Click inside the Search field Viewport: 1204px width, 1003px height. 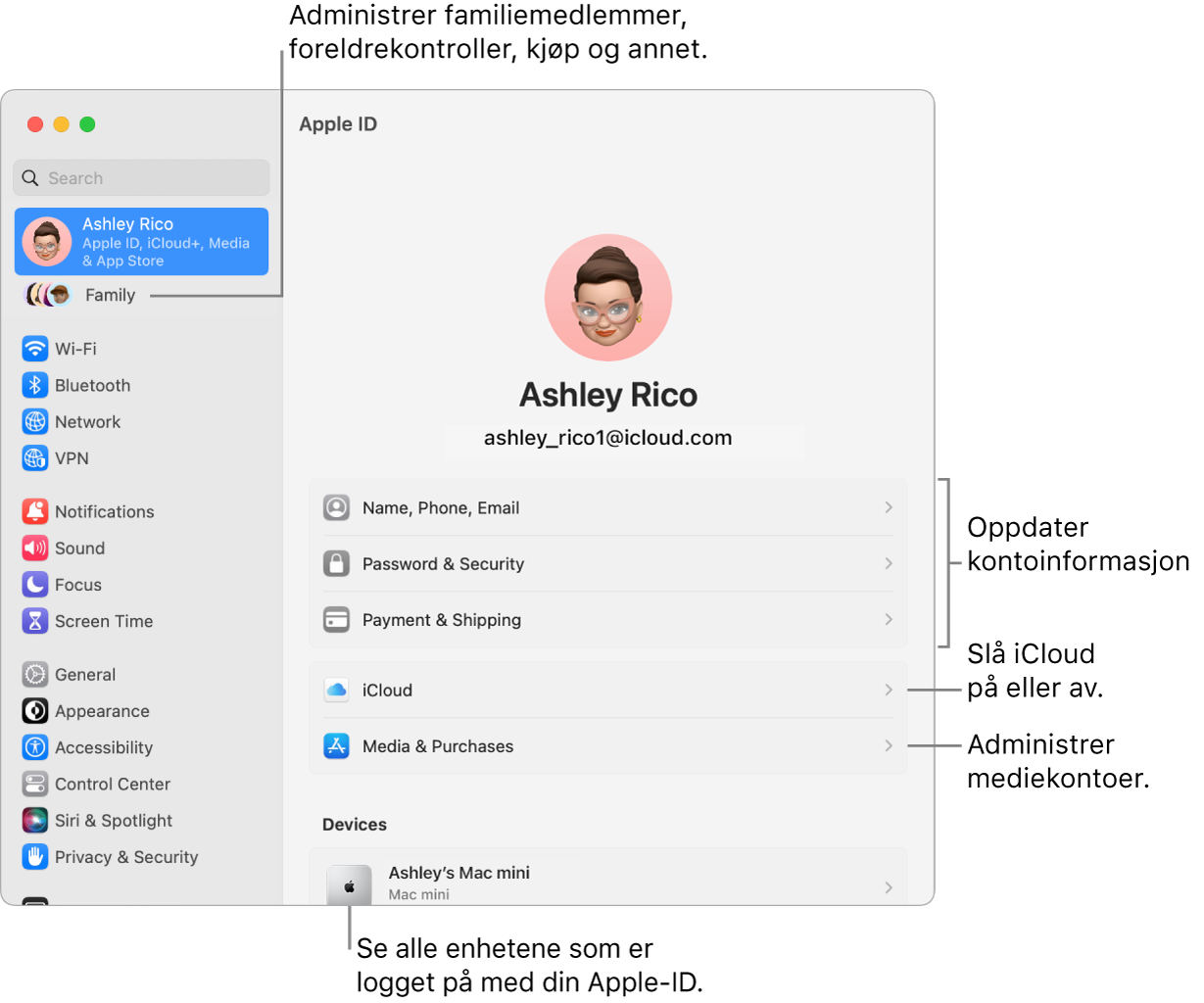(141, 177)
